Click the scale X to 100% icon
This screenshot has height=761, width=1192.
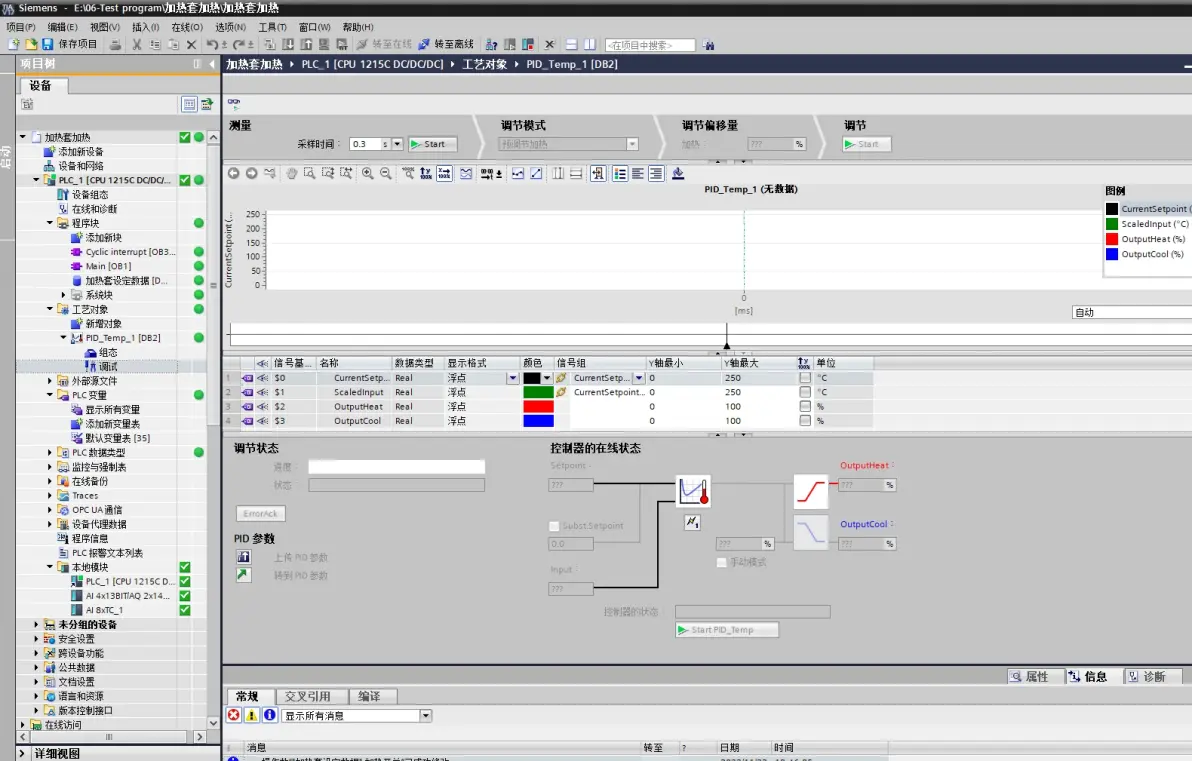click(444, 173)
